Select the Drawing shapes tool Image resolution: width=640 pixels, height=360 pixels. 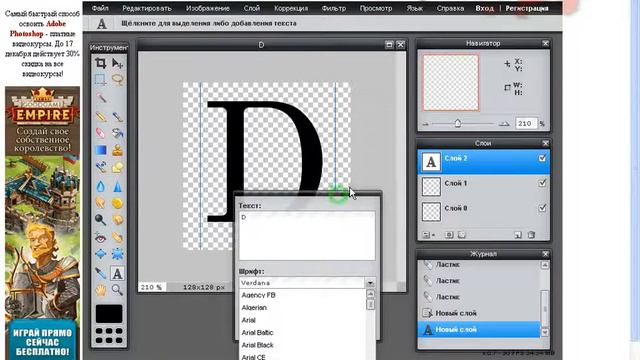pyautogui.click(x=118, y=167)
